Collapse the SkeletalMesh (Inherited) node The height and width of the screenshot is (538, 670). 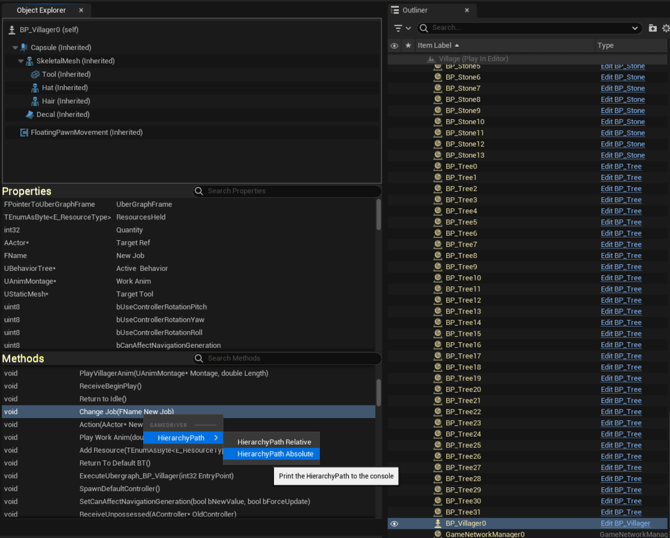(21, 61)
